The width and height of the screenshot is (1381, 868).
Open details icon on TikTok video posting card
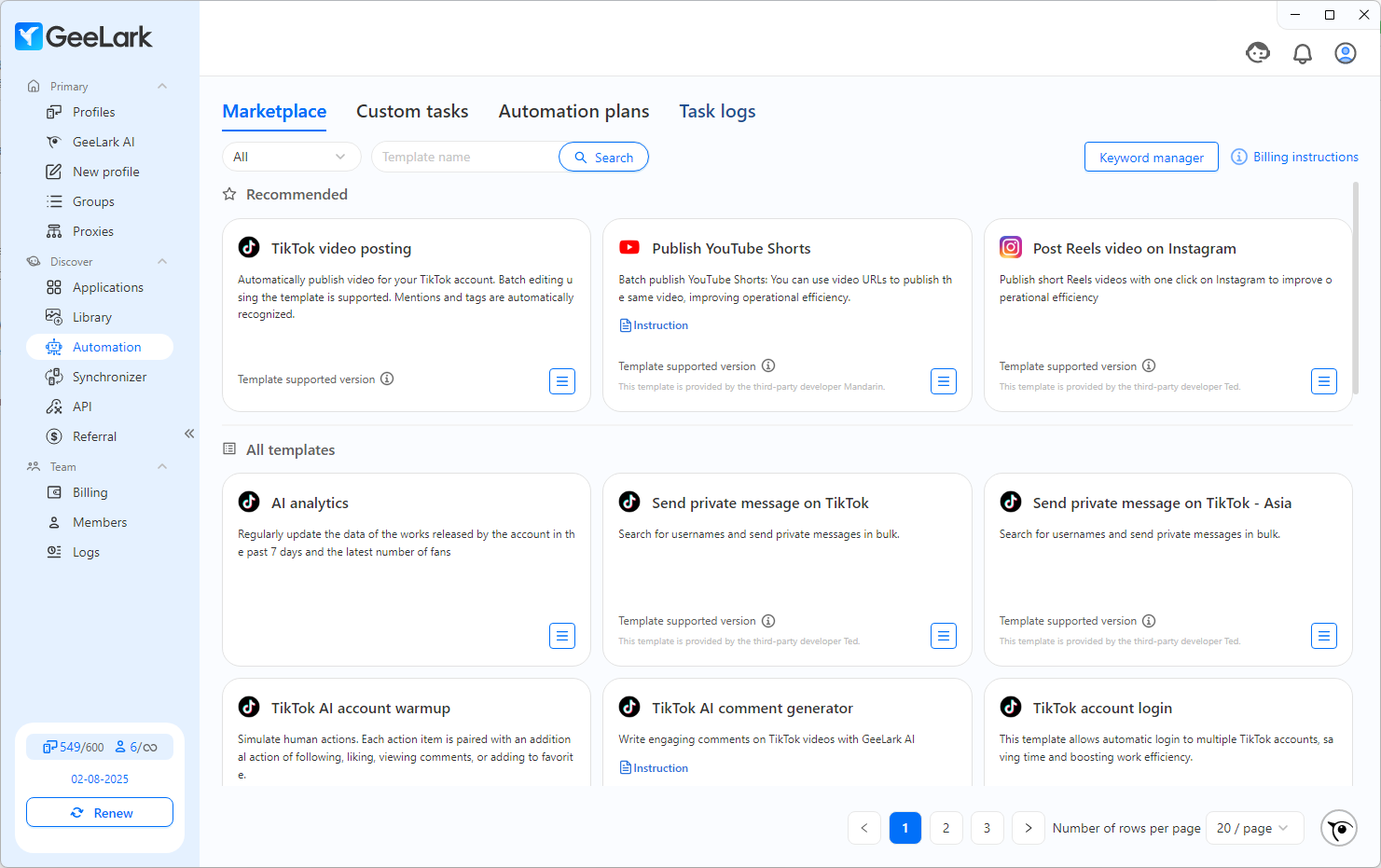562,381
